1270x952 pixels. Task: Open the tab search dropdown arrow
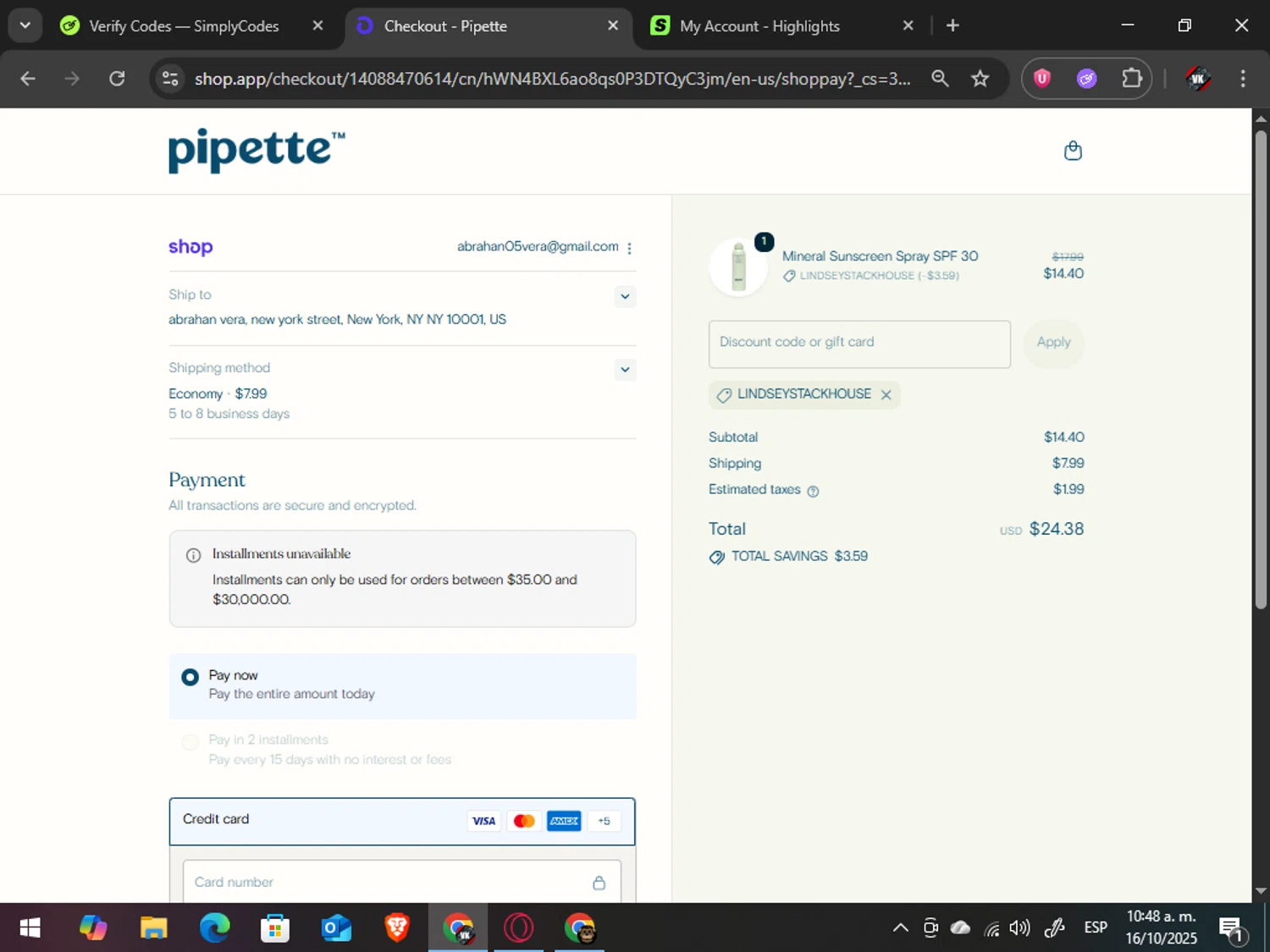25,25
